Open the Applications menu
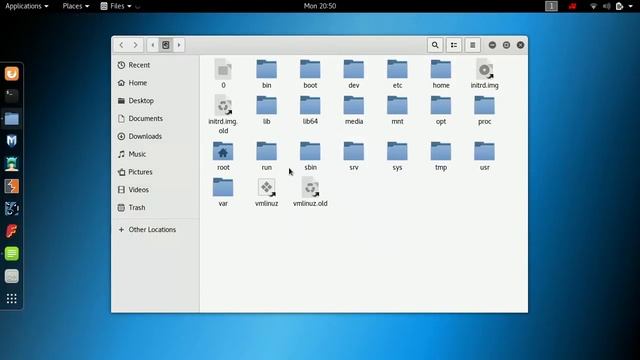 27,6
